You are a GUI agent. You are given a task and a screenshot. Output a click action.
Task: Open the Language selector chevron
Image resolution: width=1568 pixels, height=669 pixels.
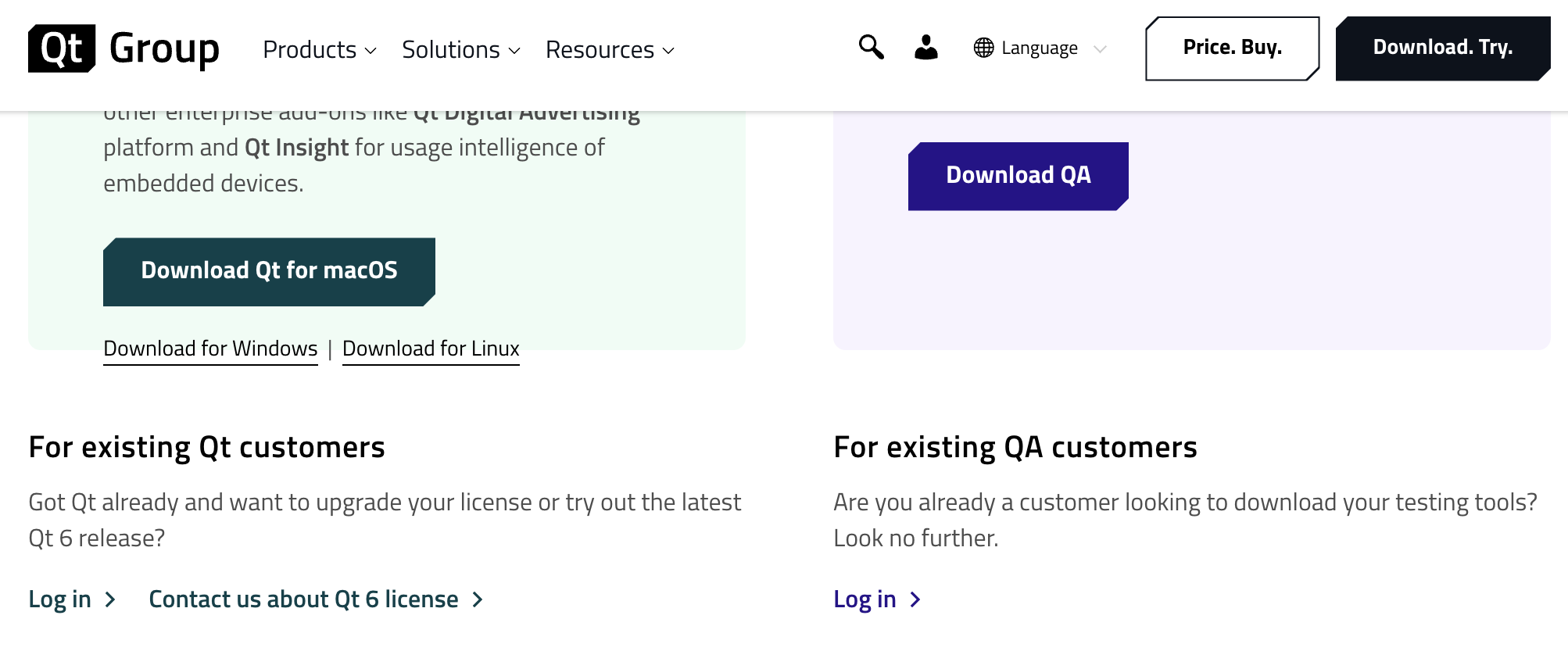(x=1100, y=49)
